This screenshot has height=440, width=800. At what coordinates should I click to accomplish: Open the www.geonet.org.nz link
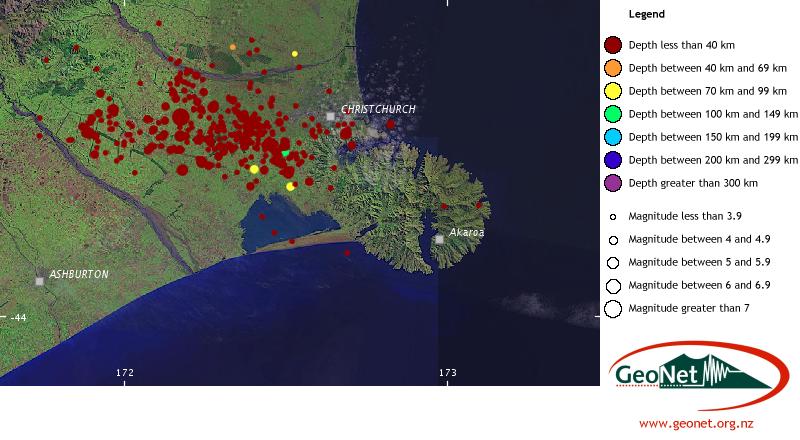tap(696, 424)
